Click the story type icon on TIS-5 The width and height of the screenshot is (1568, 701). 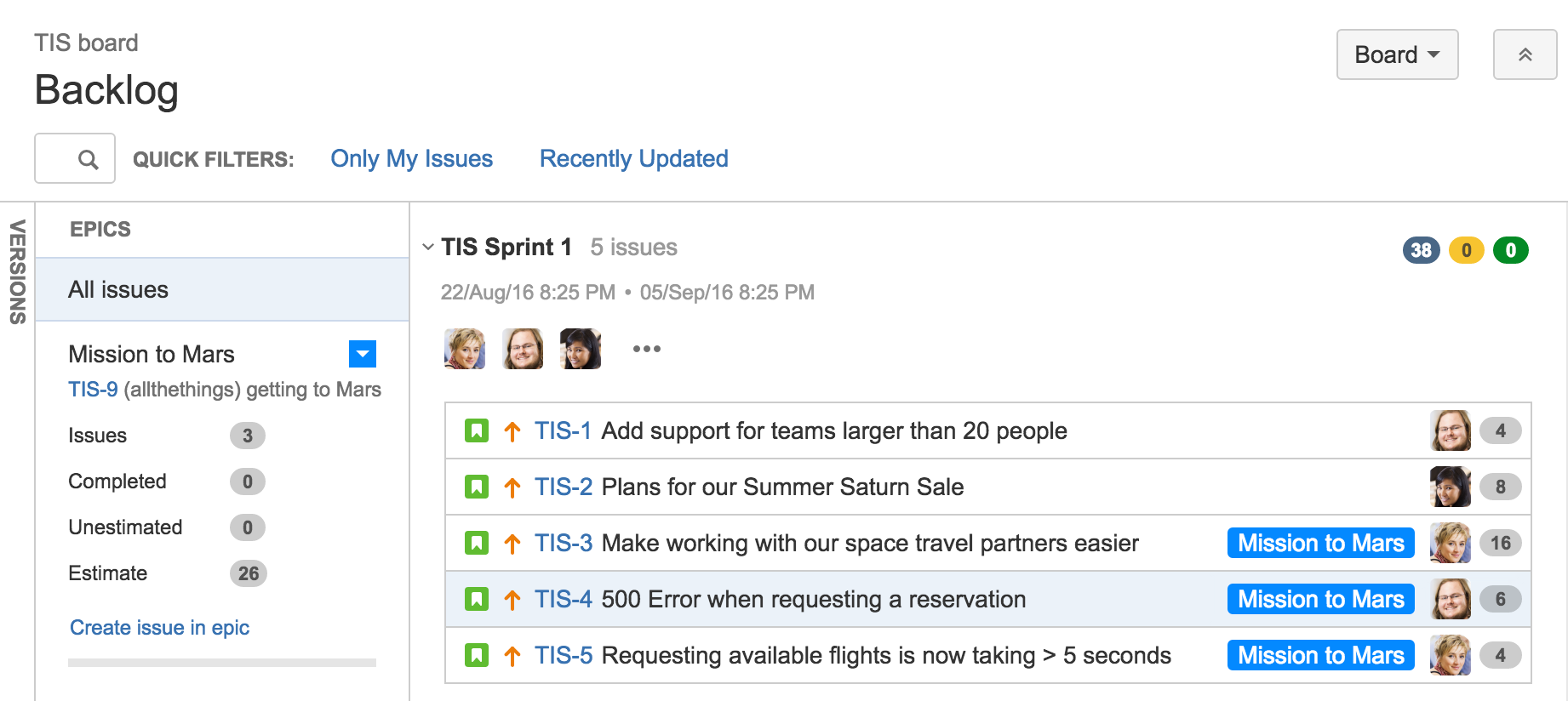coord(477,655)
